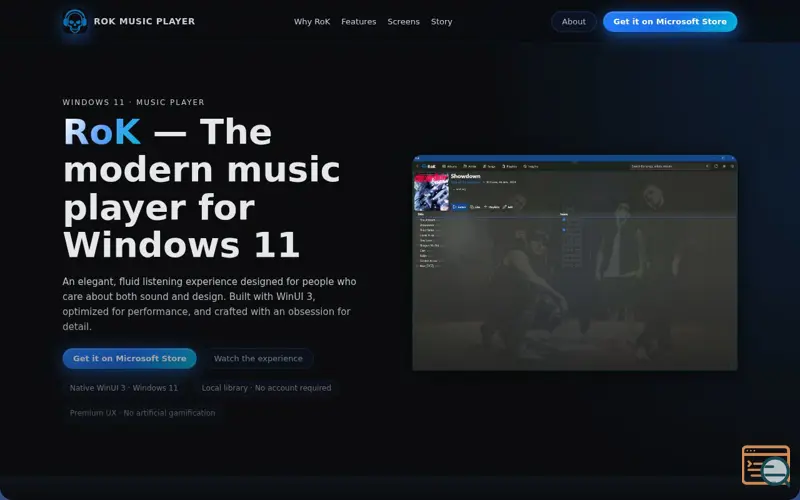Click Local library · No account required chip
Viewport: 800px width, 500px height.
coord(266,388)
